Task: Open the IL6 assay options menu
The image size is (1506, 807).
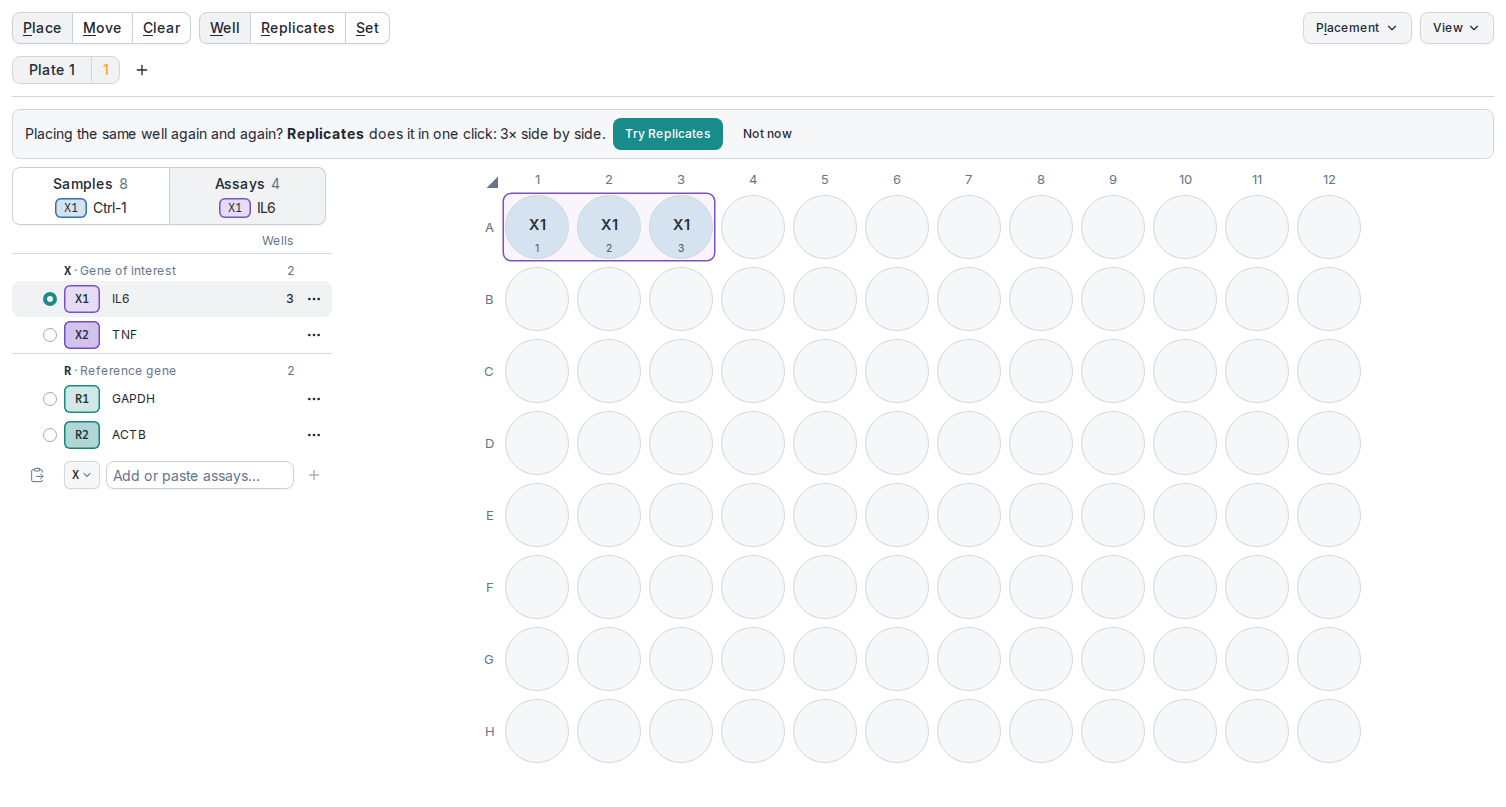Action: tap(314, 299)
